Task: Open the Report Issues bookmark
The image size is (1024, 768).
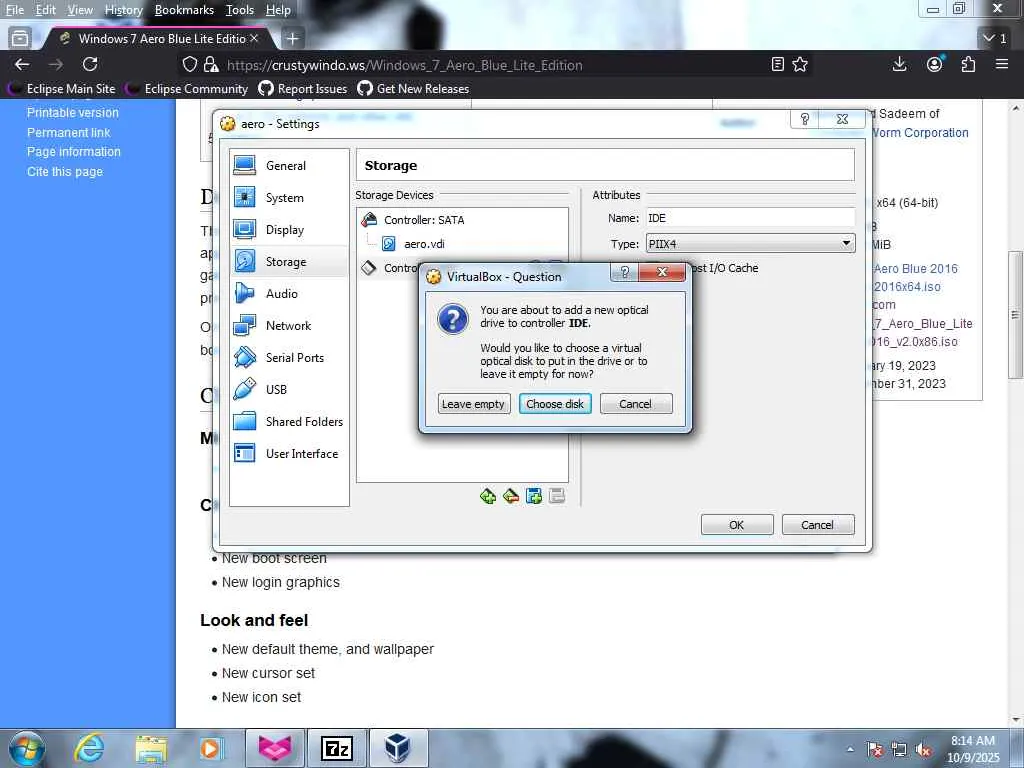Action: coord(303,88)
